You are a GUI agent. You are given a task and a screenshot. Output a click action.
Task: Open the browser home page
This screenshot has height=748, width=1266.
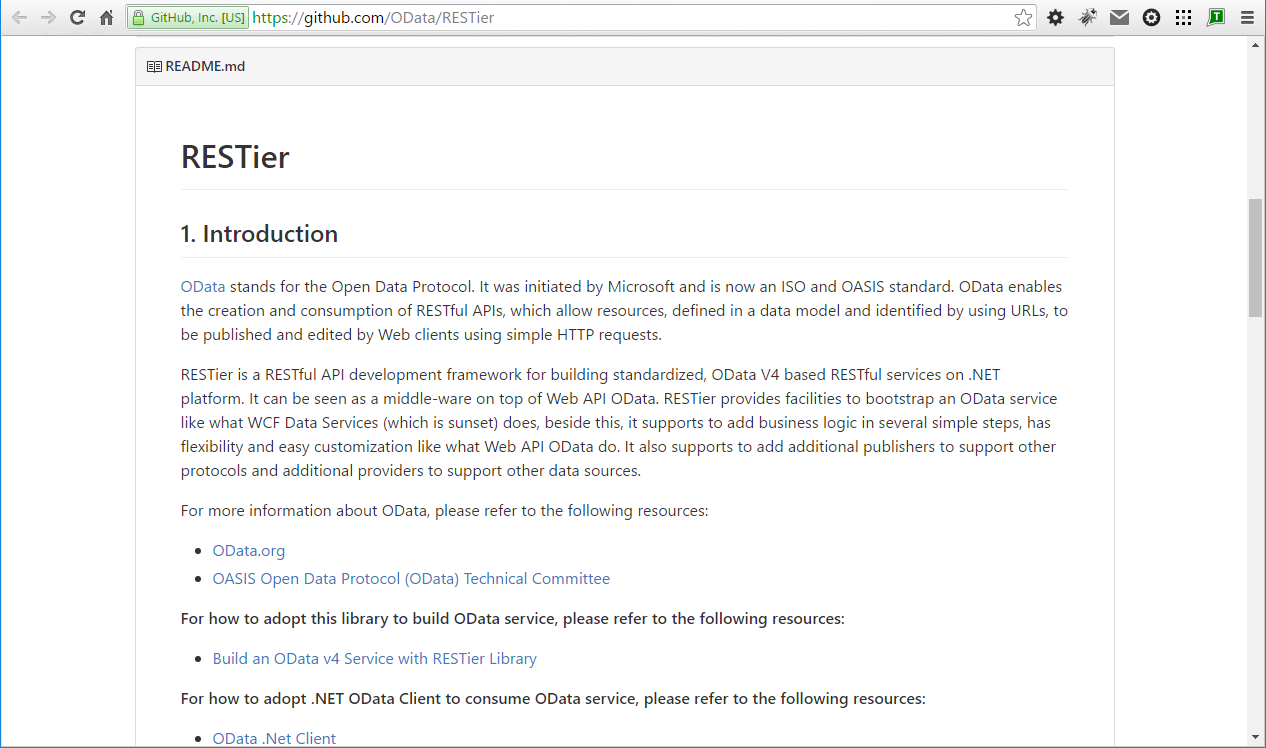click(x=106, y=18)
